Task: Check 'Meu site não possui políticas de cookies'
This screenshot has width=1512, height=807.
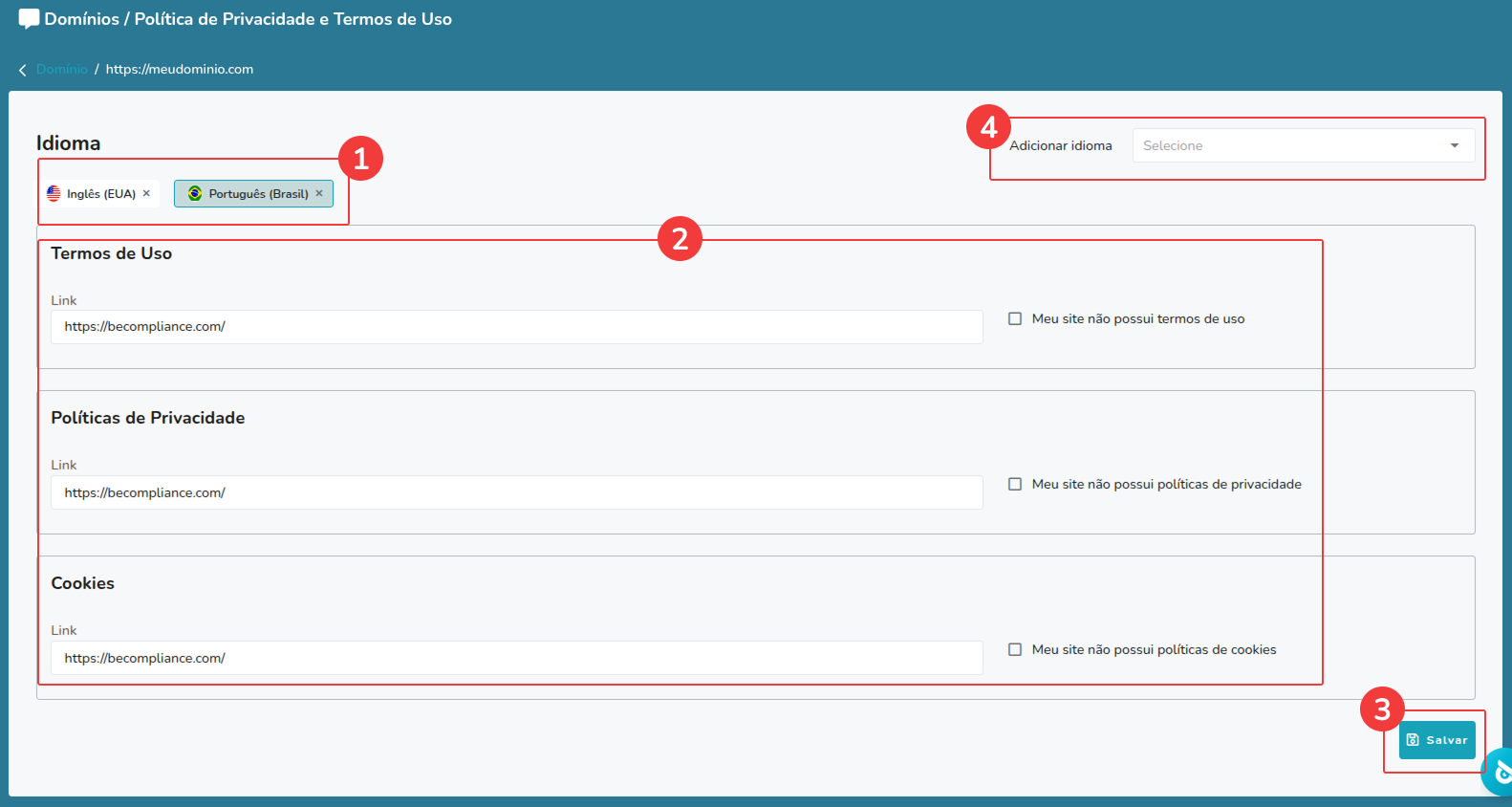Action: [1015, 650]
